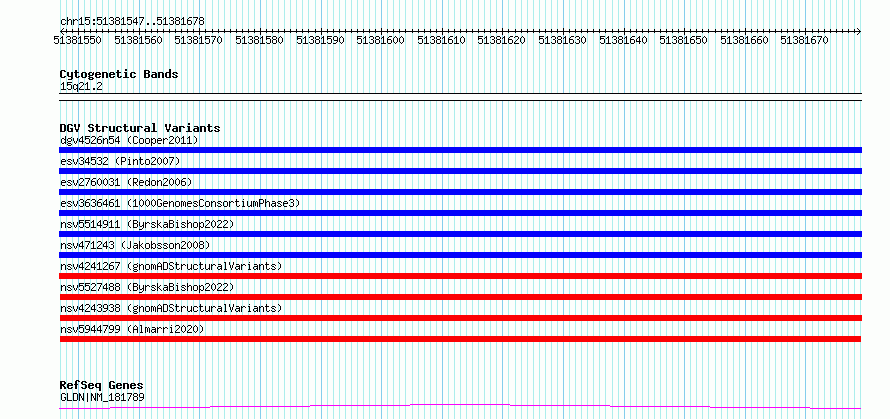Click ruler position 51381610

(x=441, y=40)
